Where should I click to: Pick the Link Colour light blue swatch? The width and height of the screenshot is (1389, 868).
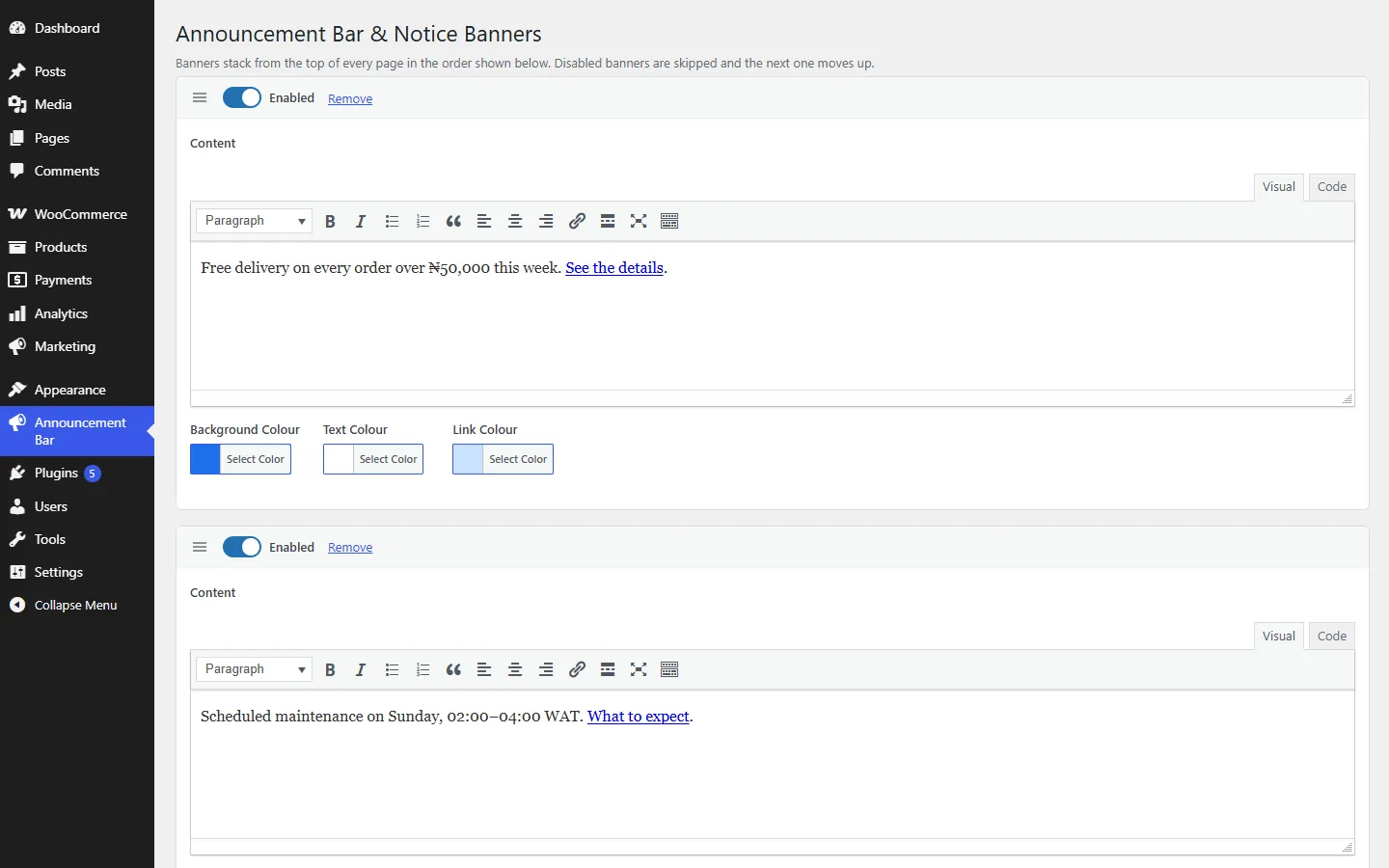coord(468,459)
